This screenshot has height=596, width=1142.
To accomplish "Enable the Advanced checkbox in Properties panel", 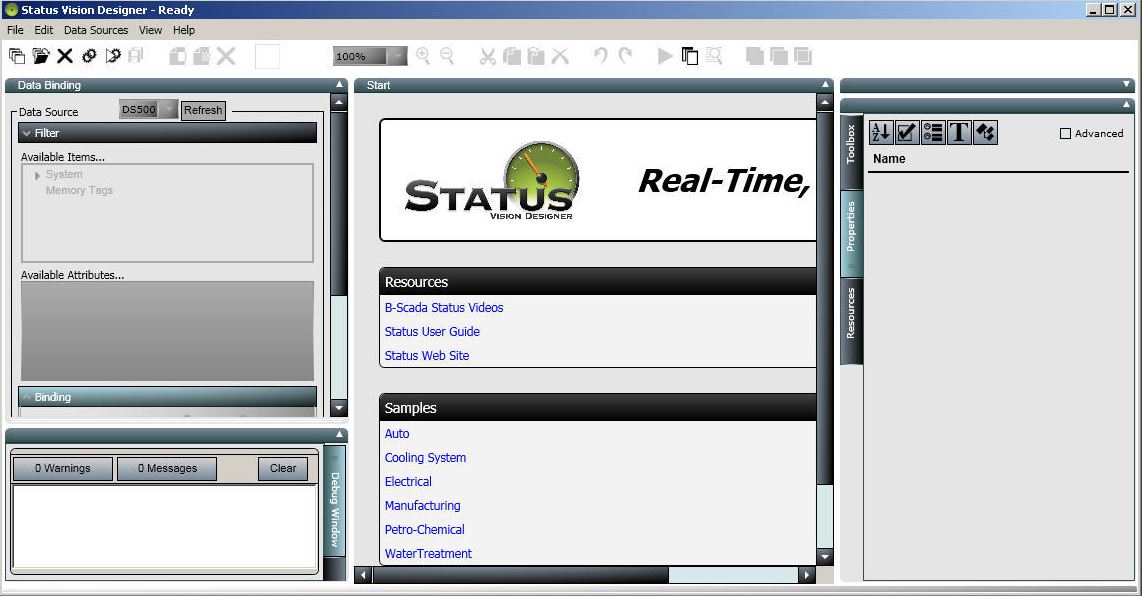I will coord(1066,132).
